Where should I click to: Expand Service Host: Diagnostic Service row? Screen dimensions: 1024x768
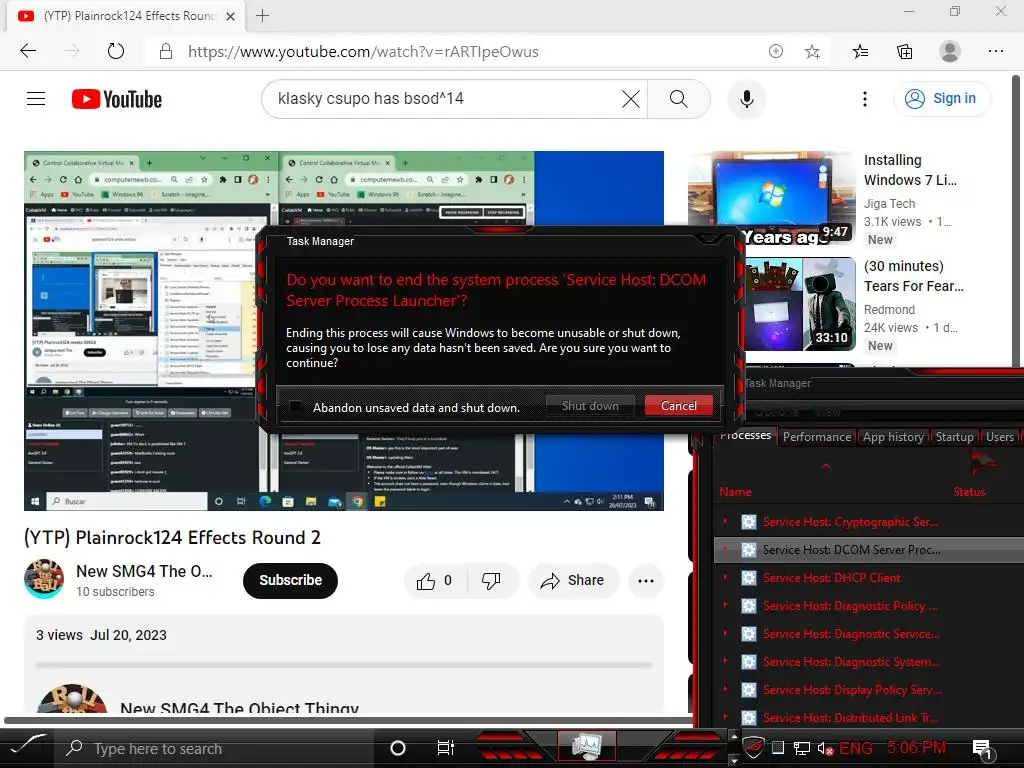click(x=726, y=633)
